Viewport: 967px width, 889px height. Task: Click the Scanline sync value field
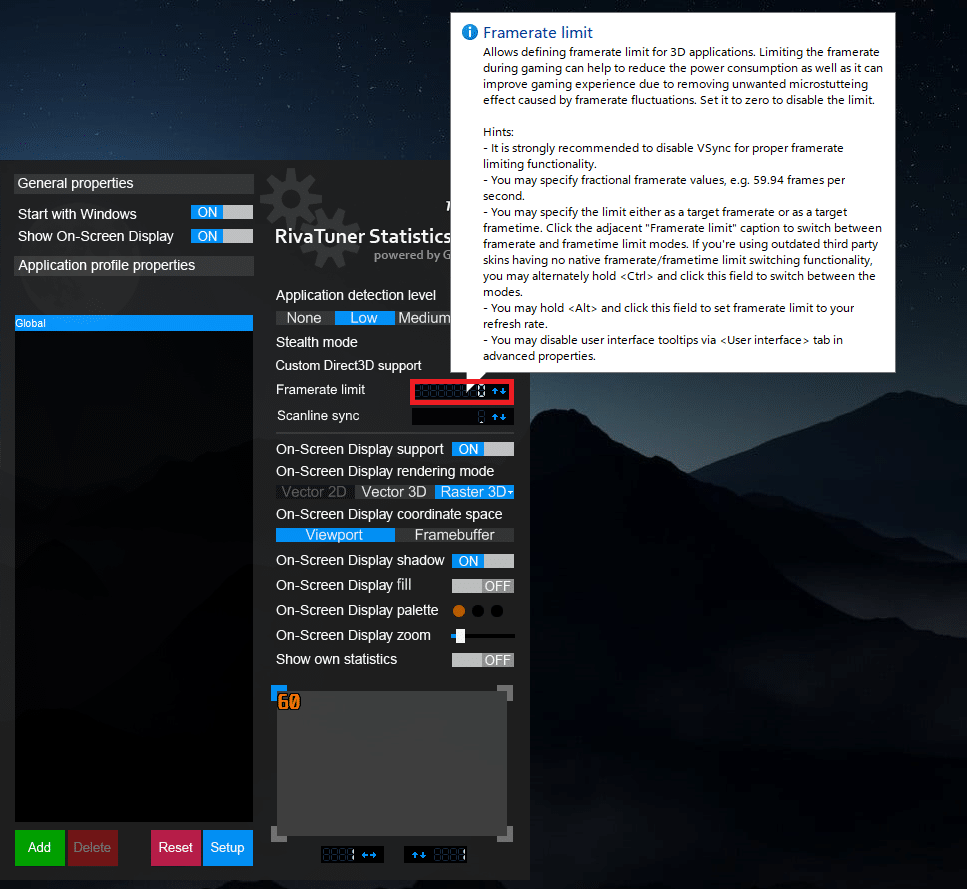pyautogui.click(x=450, y=417)
